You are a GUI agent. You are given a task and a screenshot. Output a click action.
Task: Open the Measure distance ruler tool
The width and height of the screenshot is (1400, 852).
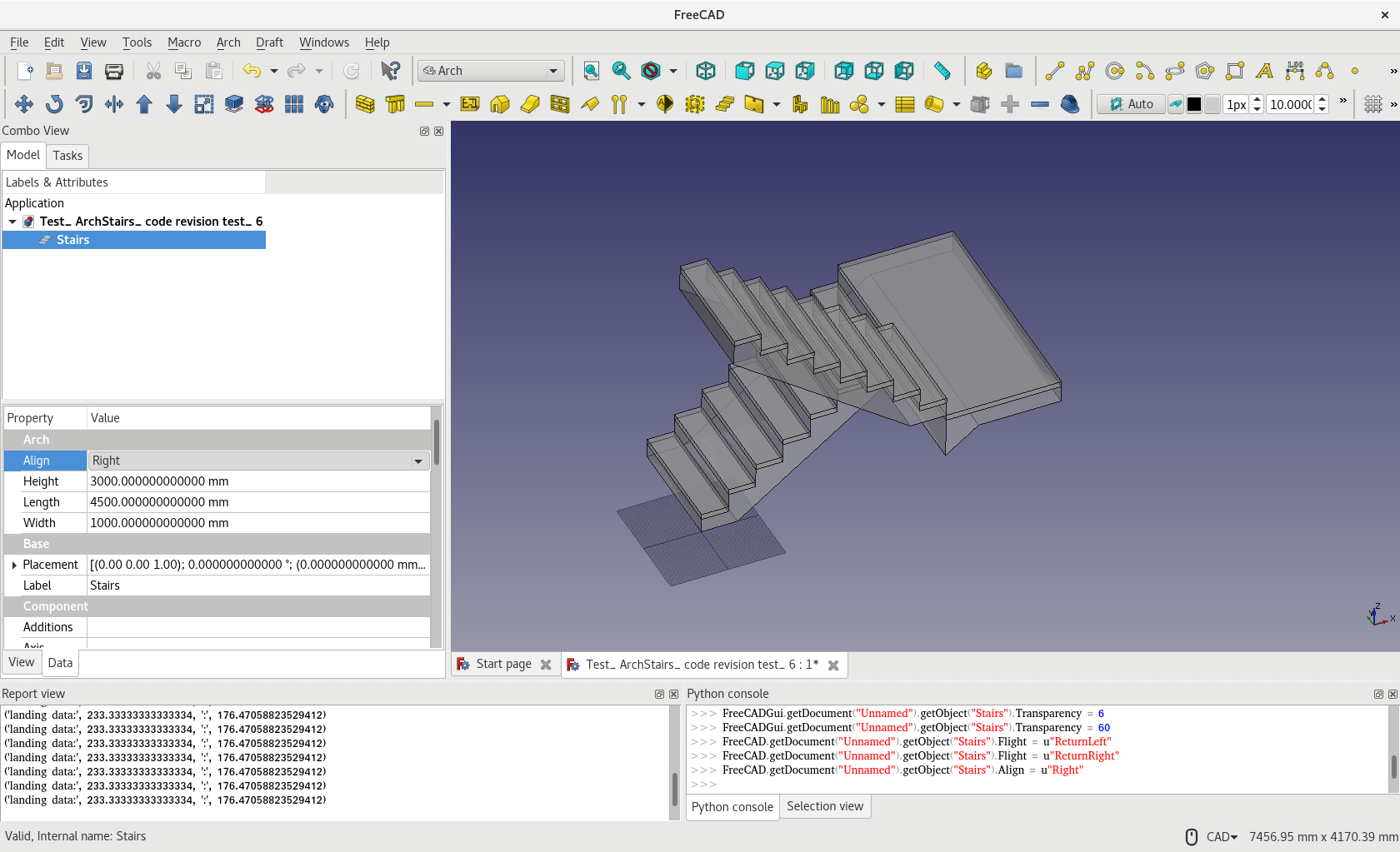click(x=942, y=71)
